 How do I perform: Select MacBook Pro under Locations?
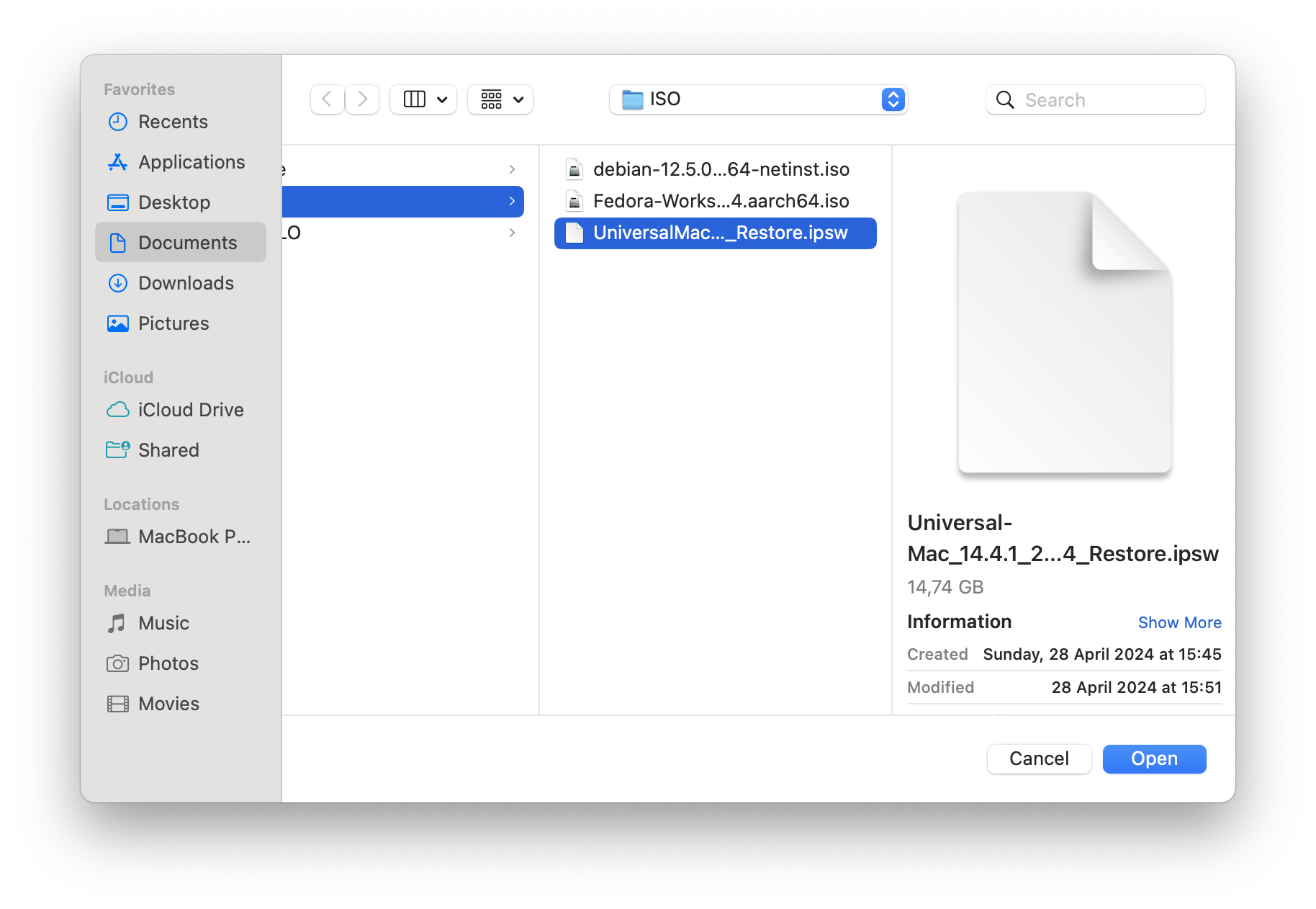(180, 537)
